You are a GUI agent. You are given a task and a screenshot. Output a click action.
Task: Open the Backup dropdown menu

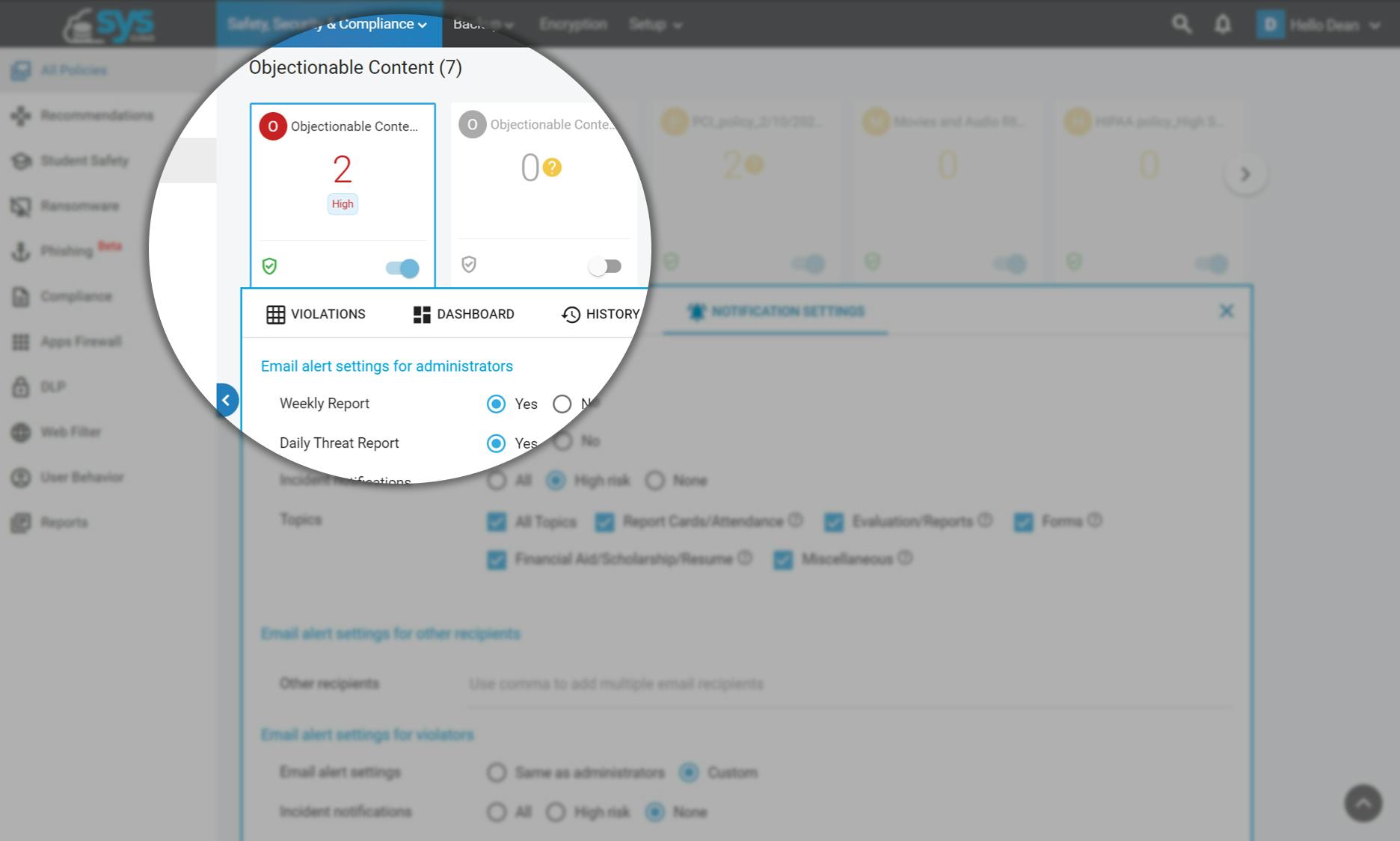(x=483, y=24)
